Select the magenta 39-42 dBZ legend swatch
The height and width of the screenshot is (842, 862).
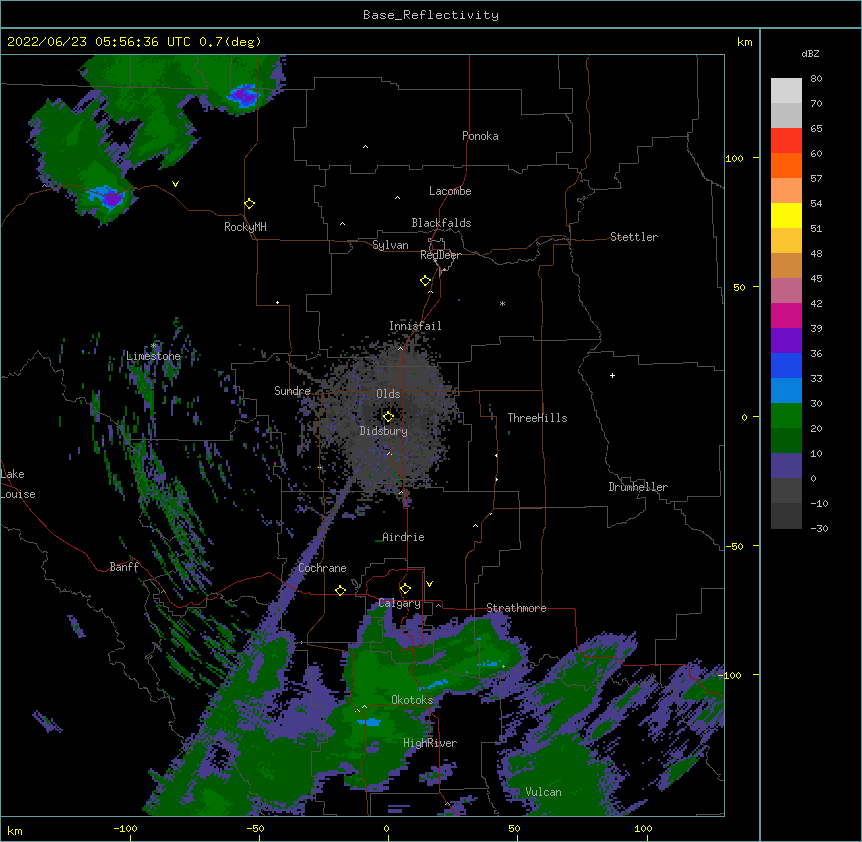tap(786, 315)
